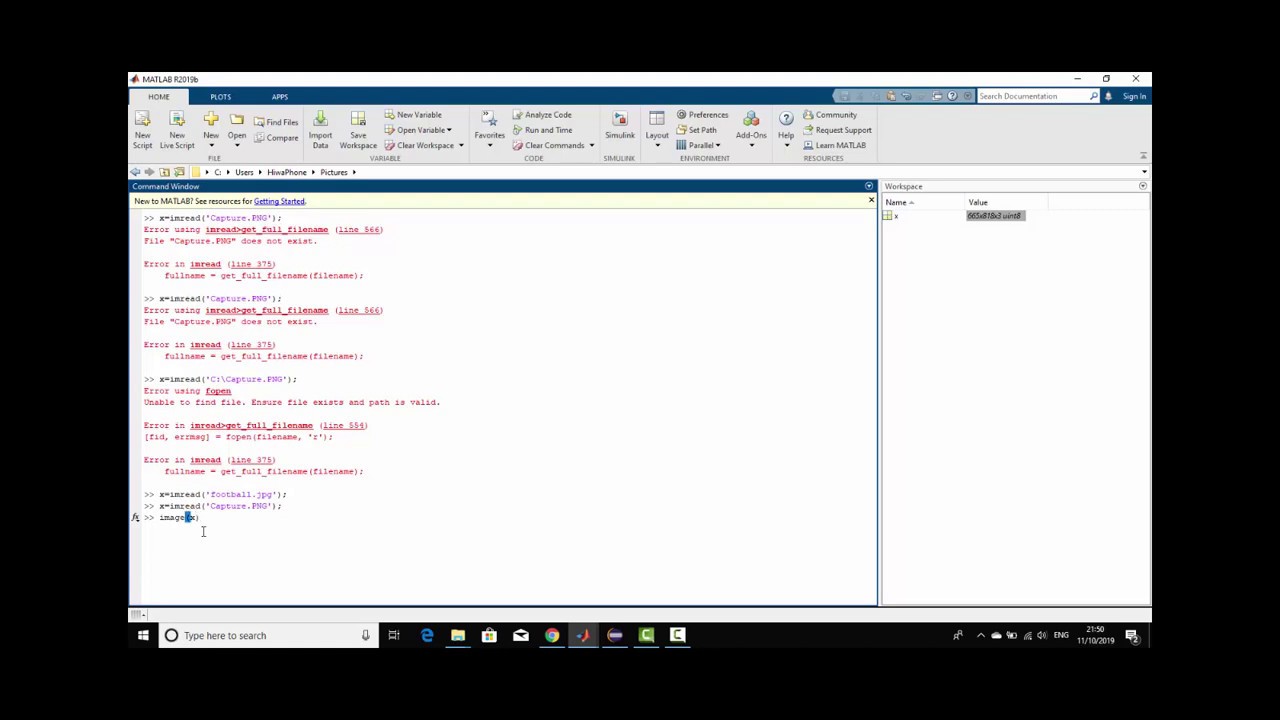Click Clear Commands
The image size is (1280, 720).
[x=548, y=145]
